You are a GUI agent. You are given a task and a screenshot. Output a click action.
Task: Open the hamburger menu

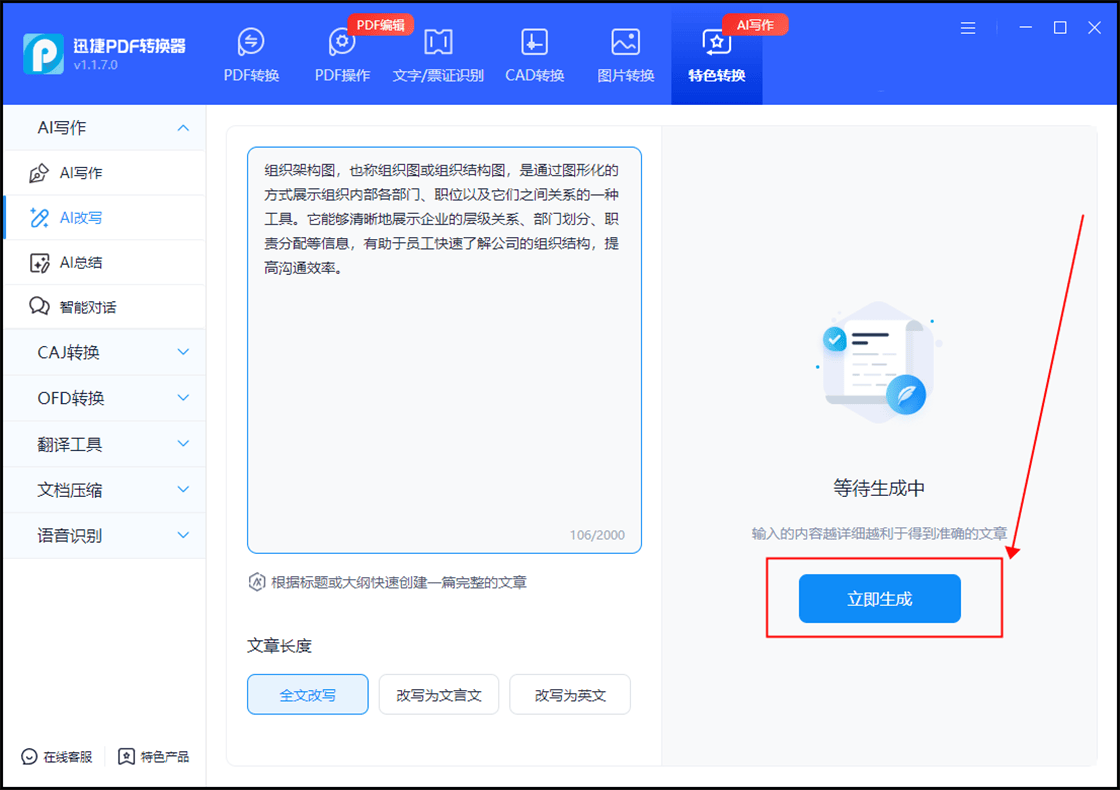pyautogui.click(x=967, y=28)
